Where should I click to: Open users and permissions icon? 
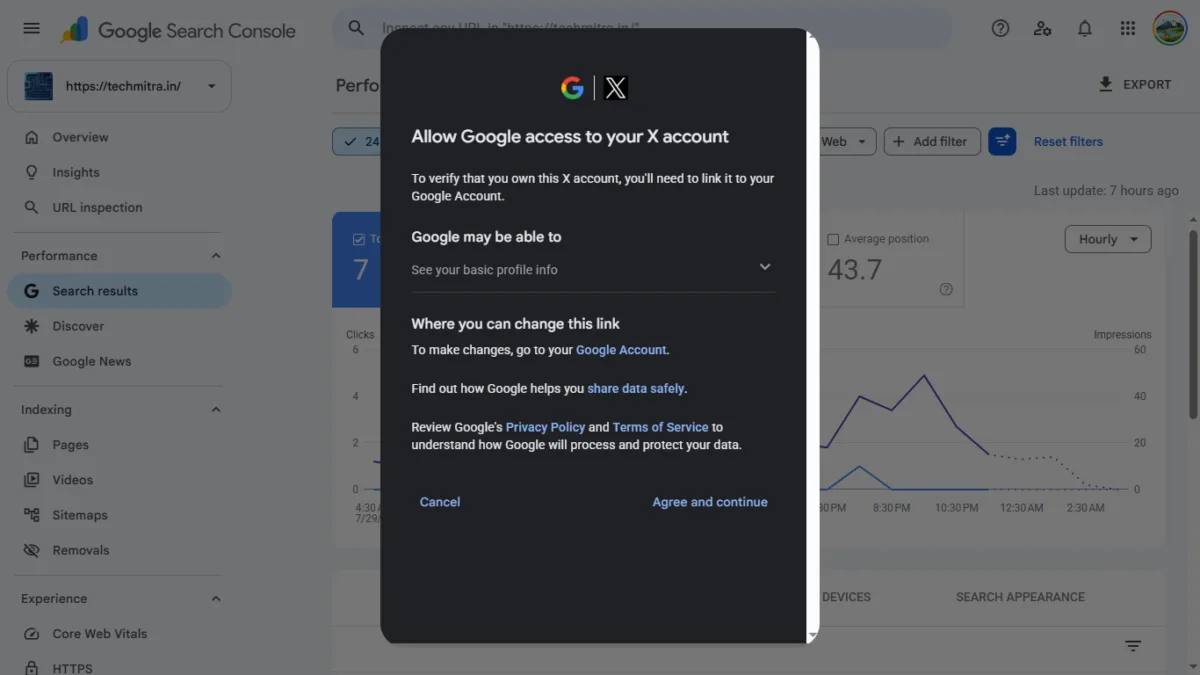click(1042, 28)
